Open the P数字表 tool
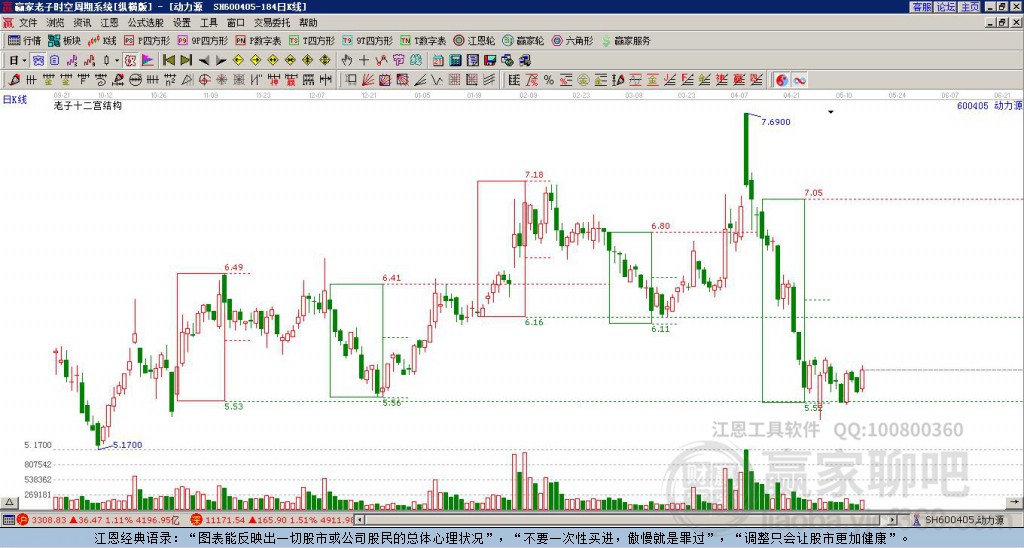 (x=258, y=40)
